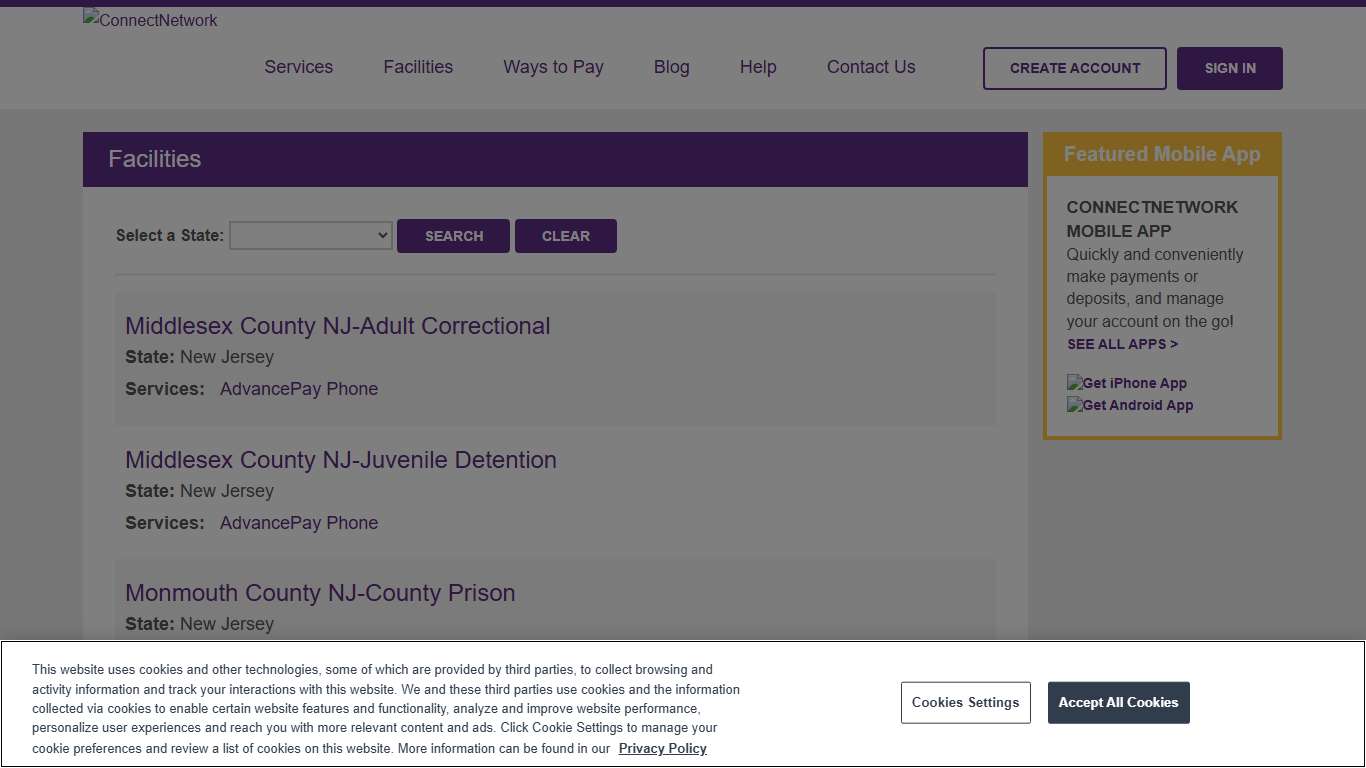Open the Privacy Policy link

click(x=662, y=748)
